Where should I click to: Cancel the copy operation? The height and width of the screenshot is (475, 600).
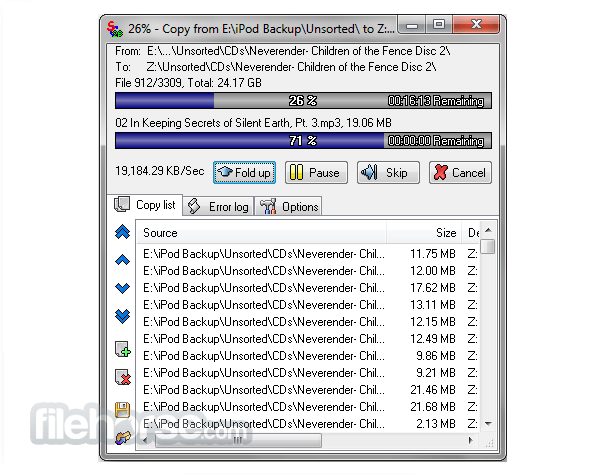point(460,173)
